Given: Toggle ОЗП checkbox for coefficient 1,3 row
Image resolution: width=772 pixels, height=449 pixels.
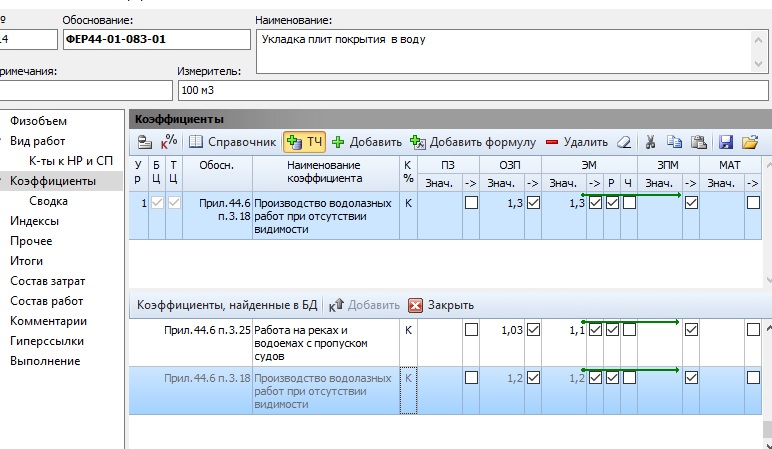Looking at the screenshot, I should 533,203.
